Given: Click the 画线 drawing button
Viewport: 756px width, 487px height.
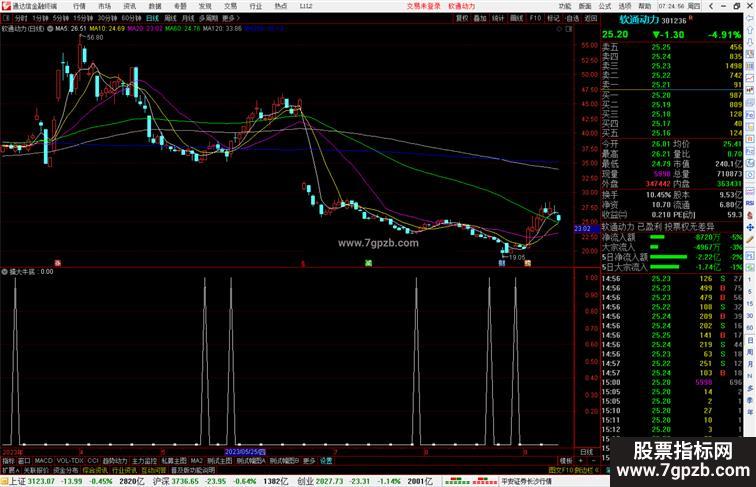Looking at the screenshot, I should point(516,18).
